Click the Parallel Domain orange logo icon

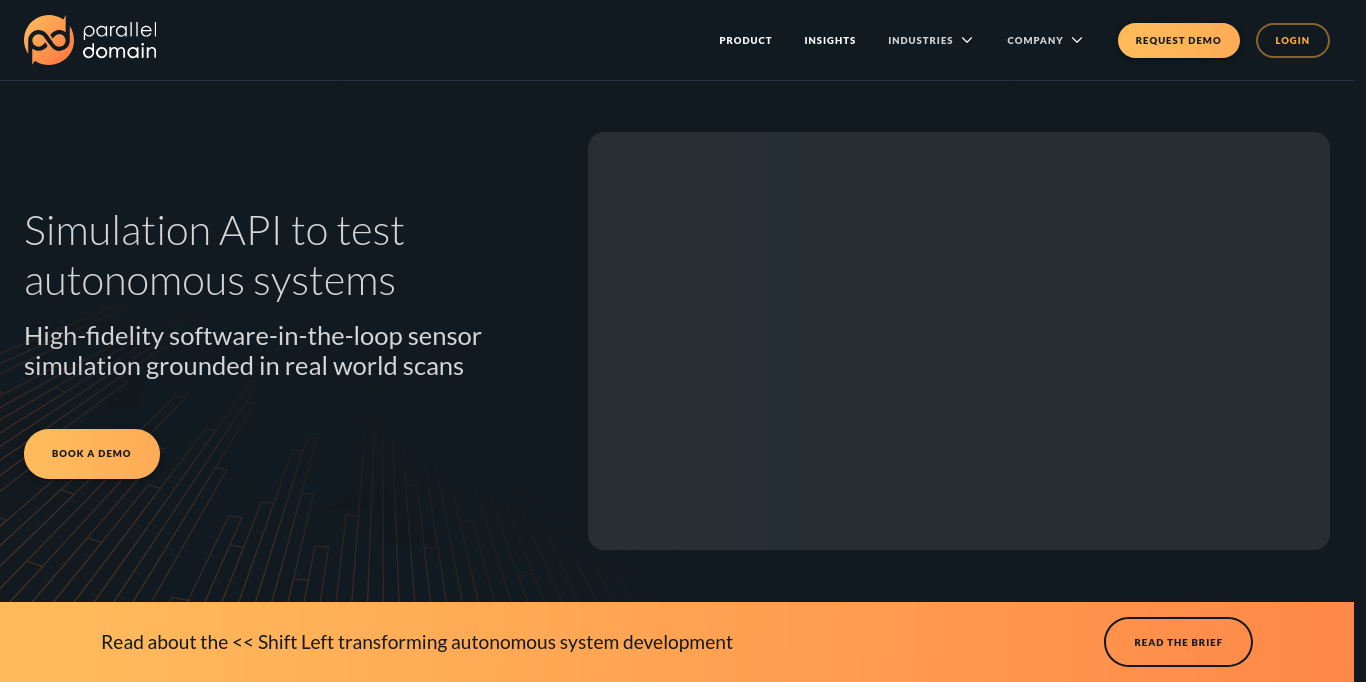click(x=48, y=40)
